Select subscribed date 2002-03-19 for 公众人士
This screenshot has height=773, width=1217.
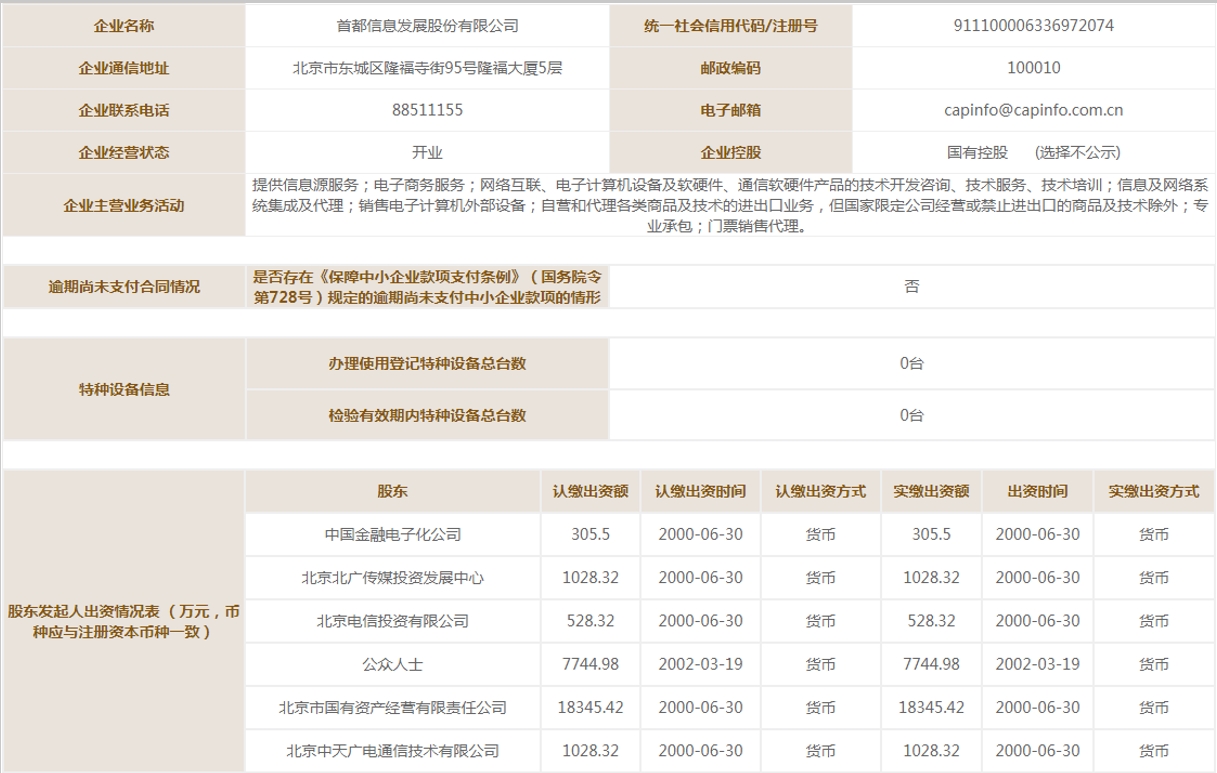[x=700, y=664]
